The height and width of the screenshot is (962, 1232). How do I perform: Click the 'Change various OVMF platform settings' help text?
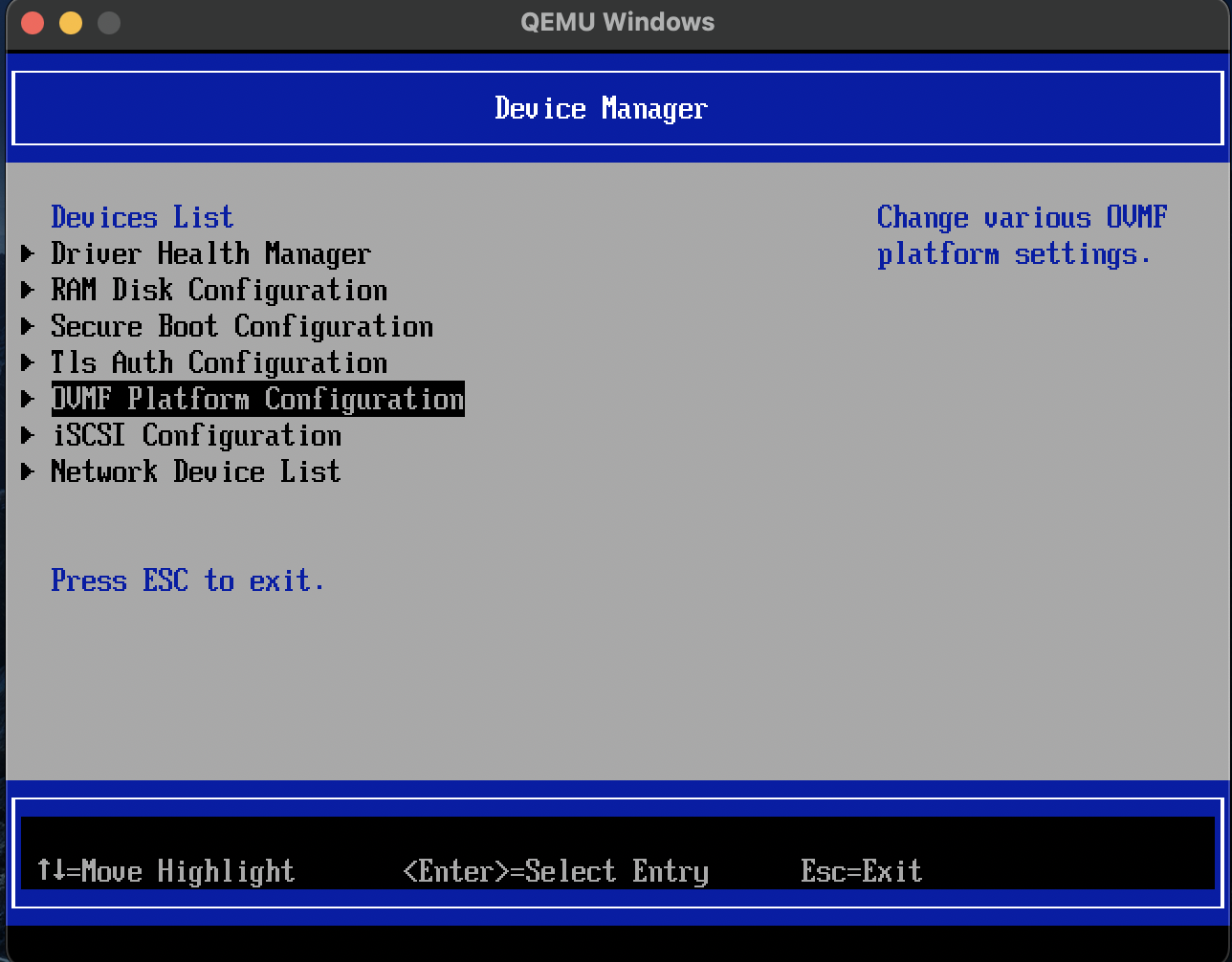click(x=1022, y=235)
